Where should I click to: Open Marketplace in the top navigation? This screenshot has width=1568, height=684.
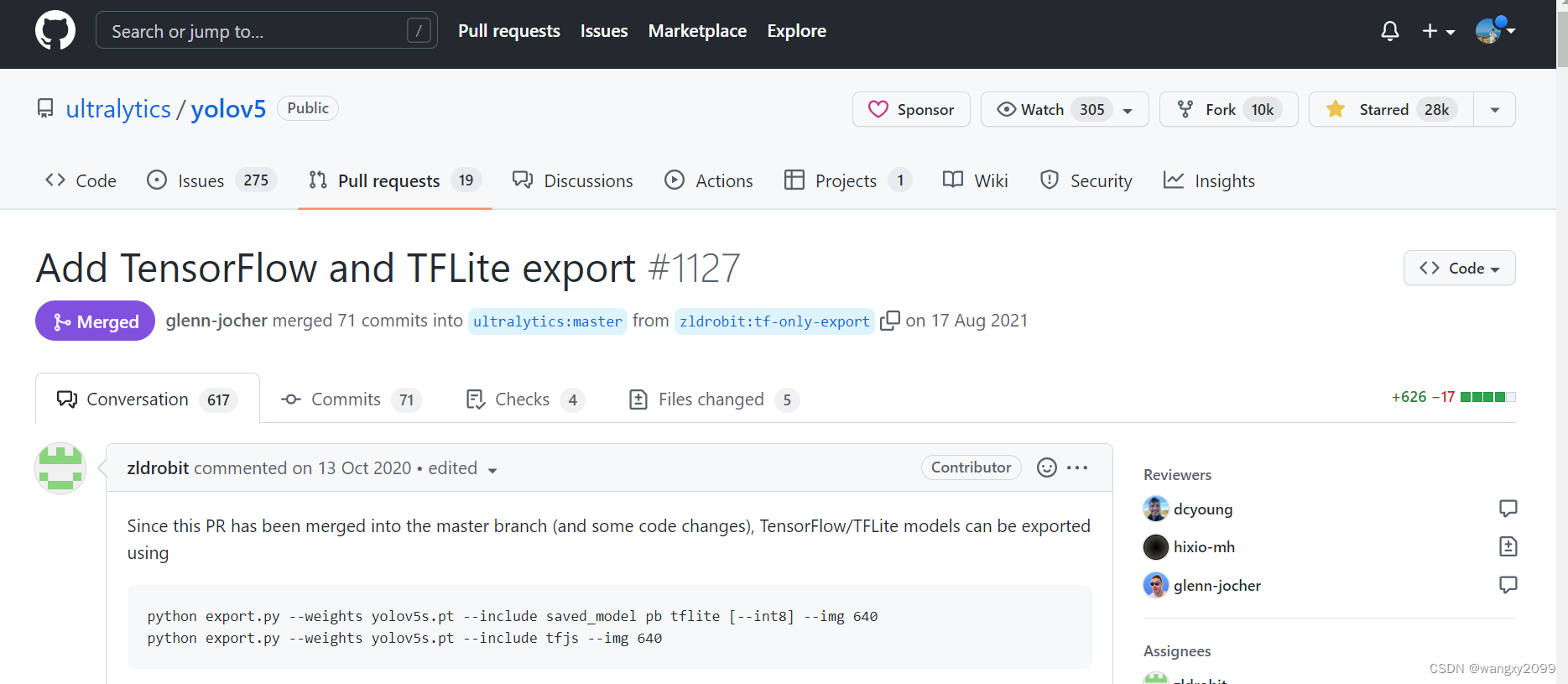click(697, 31)
